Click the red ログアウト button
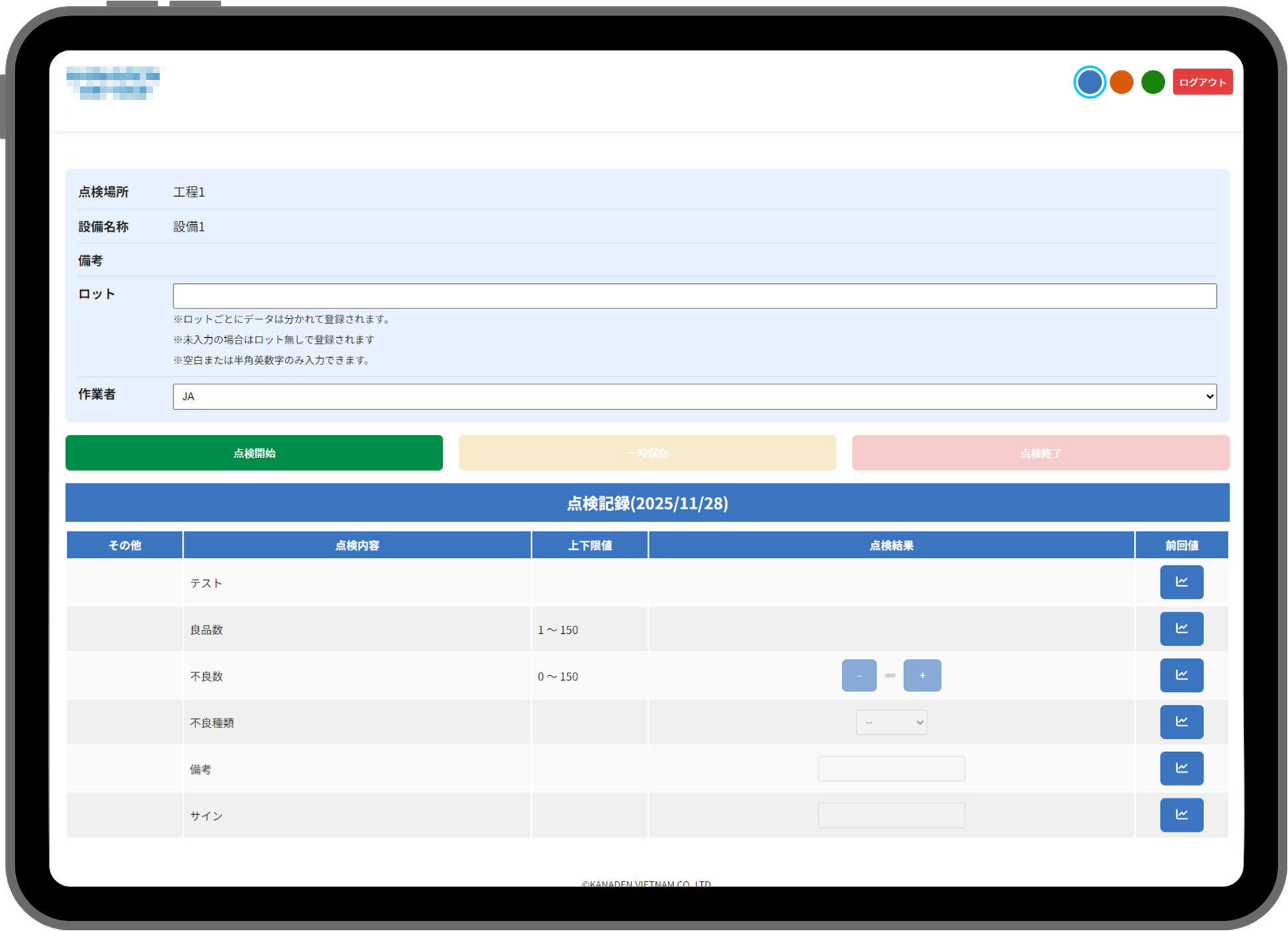1288x931 pixels. tap(1202, 82)
